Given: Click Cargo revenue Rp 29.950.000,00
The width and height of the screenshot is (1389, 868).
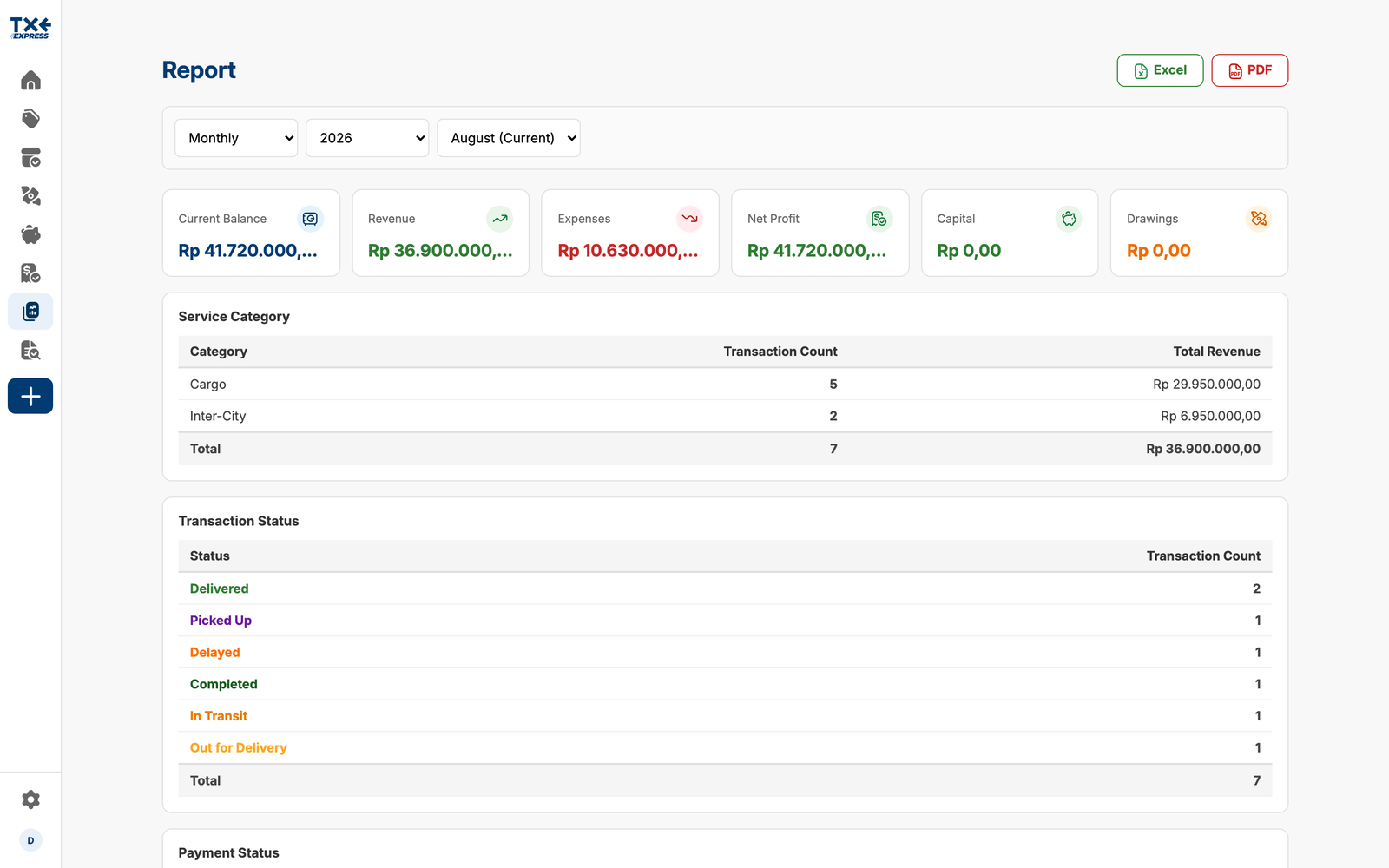Looking at the screenshot, I should (1207, 385).
